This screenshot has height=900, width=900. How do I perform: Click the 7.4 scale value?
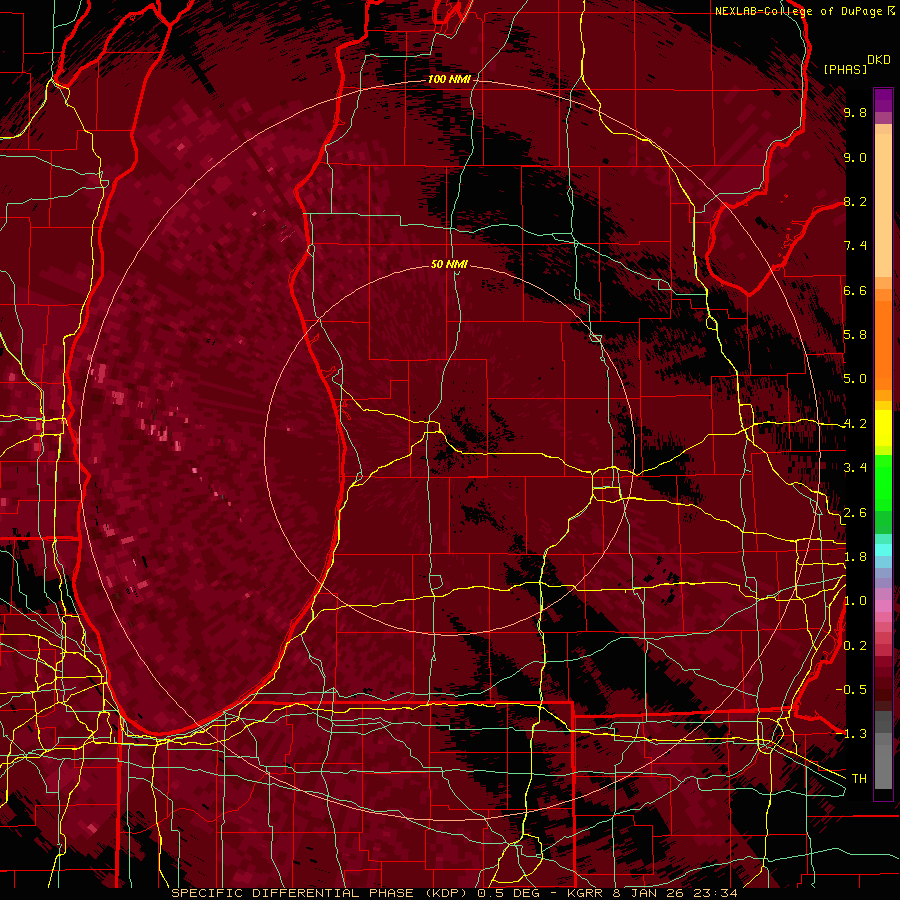[855, 246]
